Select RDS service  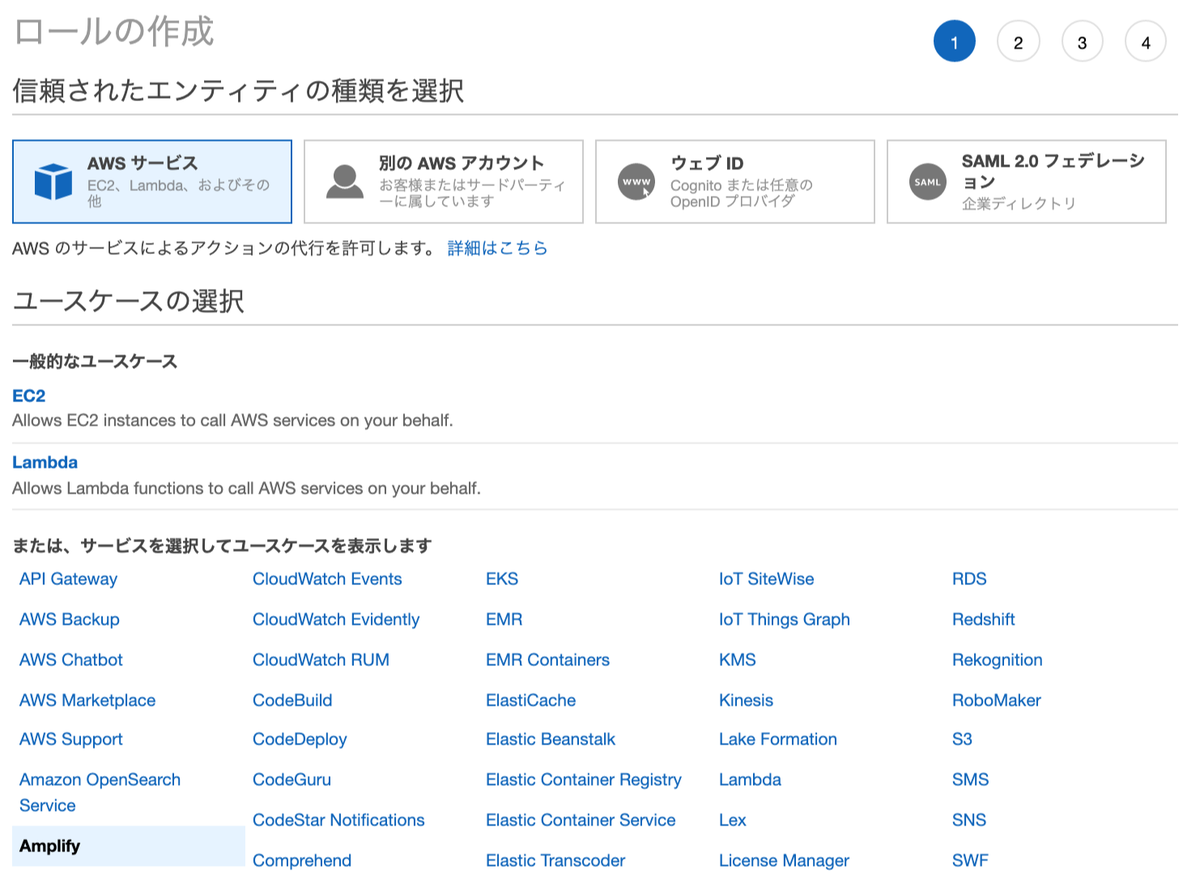[x=969, y=579]
